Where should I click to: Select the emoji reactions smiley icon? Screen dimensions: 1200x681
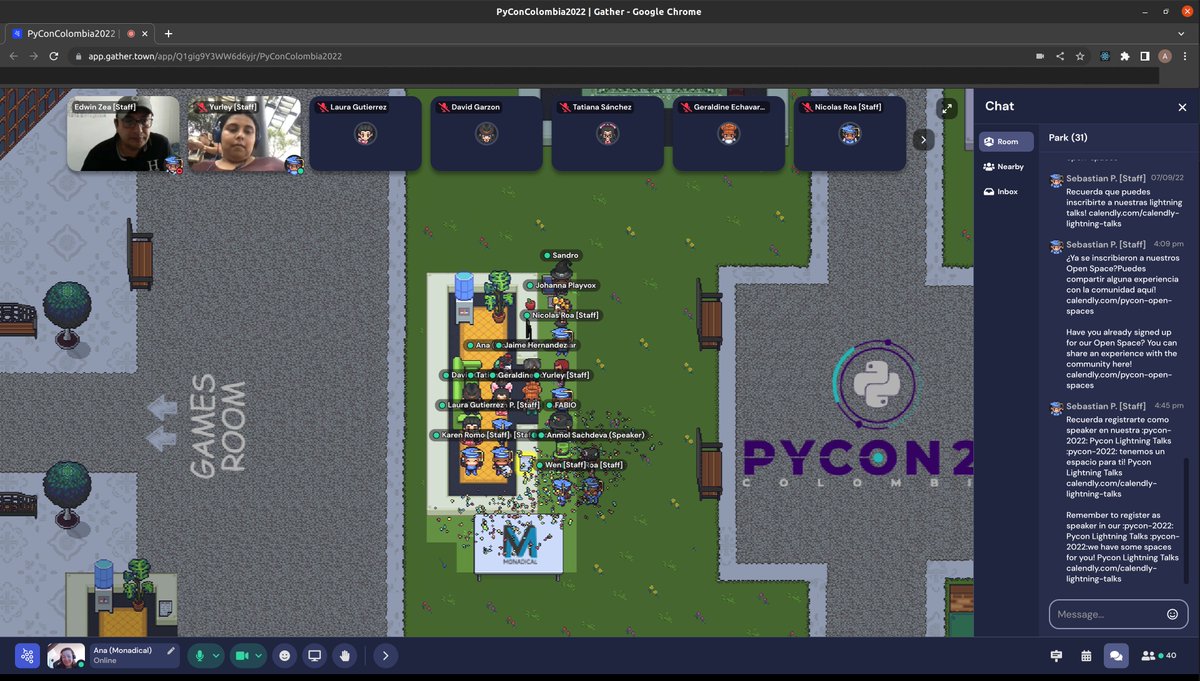(284, 656)
